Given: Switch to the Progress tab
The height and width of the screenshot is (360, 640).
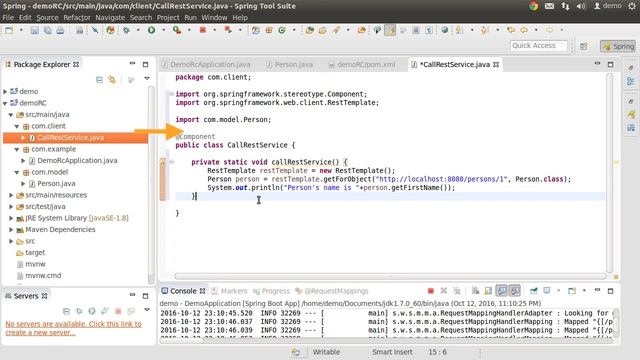Looking at the screenshot, I should click(x=271, y=291).
